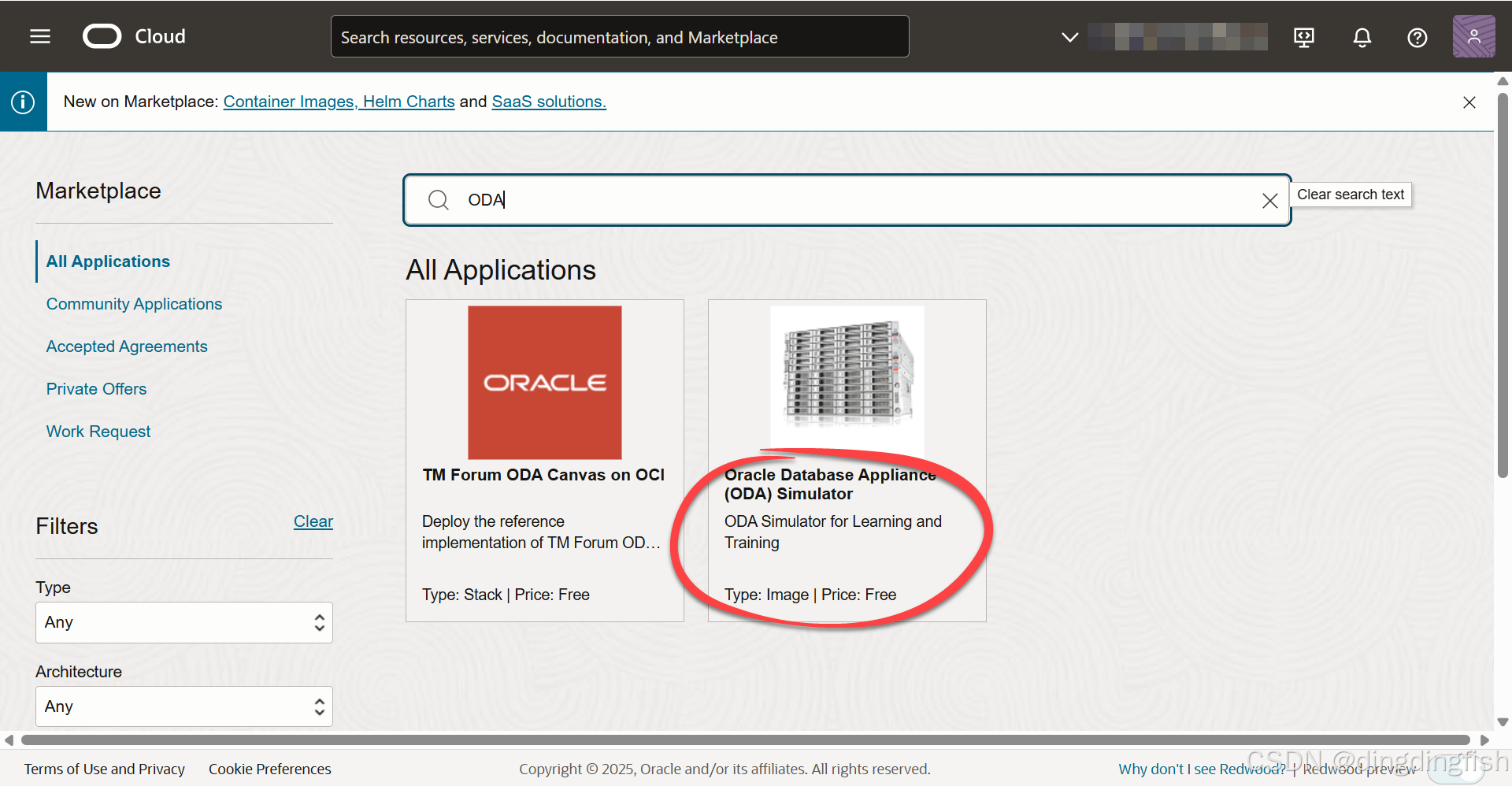Expand the region selector chevron
This screenshot has height=786, width=1512.
1069,37
